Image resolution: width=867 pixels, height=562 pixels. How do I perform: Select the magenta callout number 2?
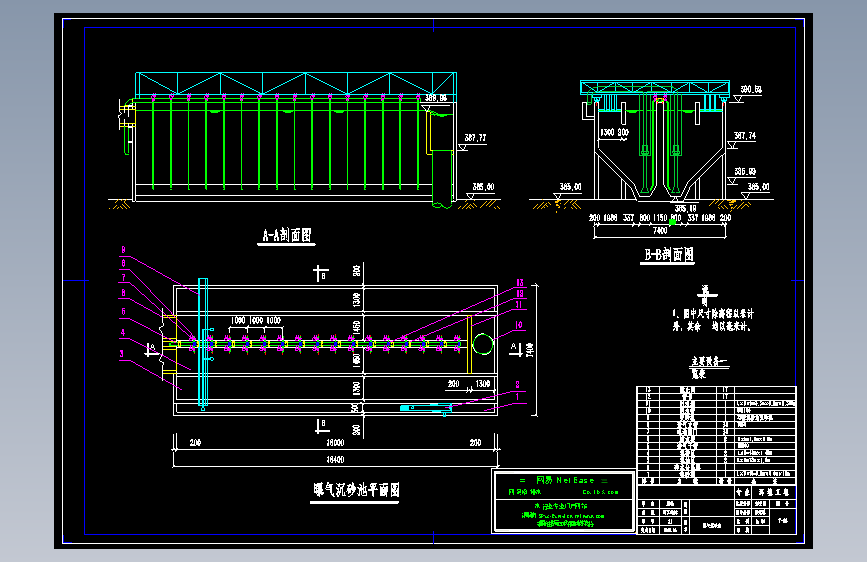518,384
